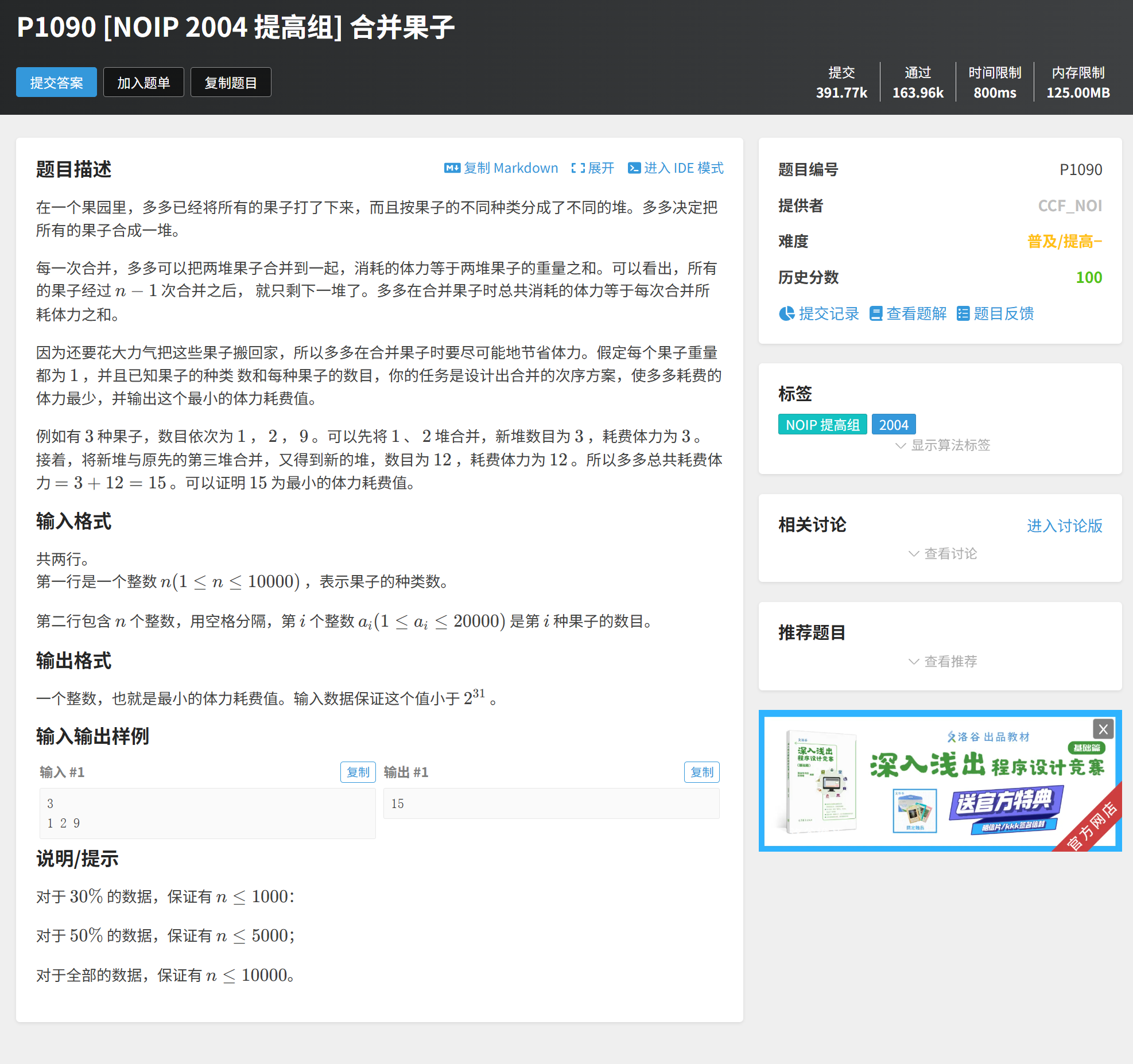Click the 加入题单 button
Viewport: 1133px width, 1064px height.
click(143, 83)
